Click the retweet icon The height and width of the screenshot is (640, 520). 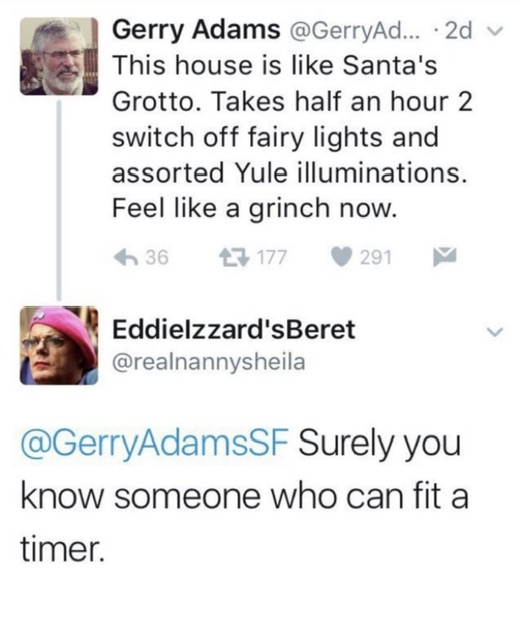(x=234, y=257)
